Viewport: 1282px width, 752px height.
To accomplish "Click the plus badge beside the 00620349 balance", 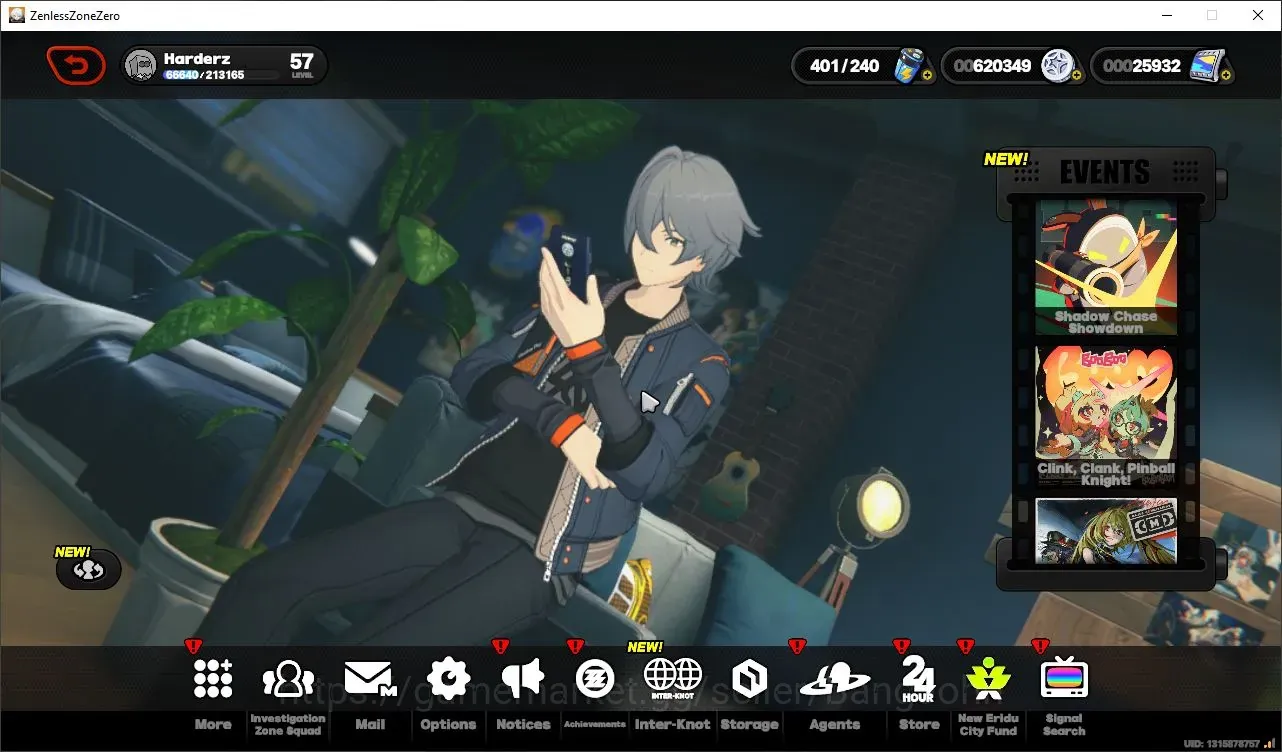I will point(1077,76).
